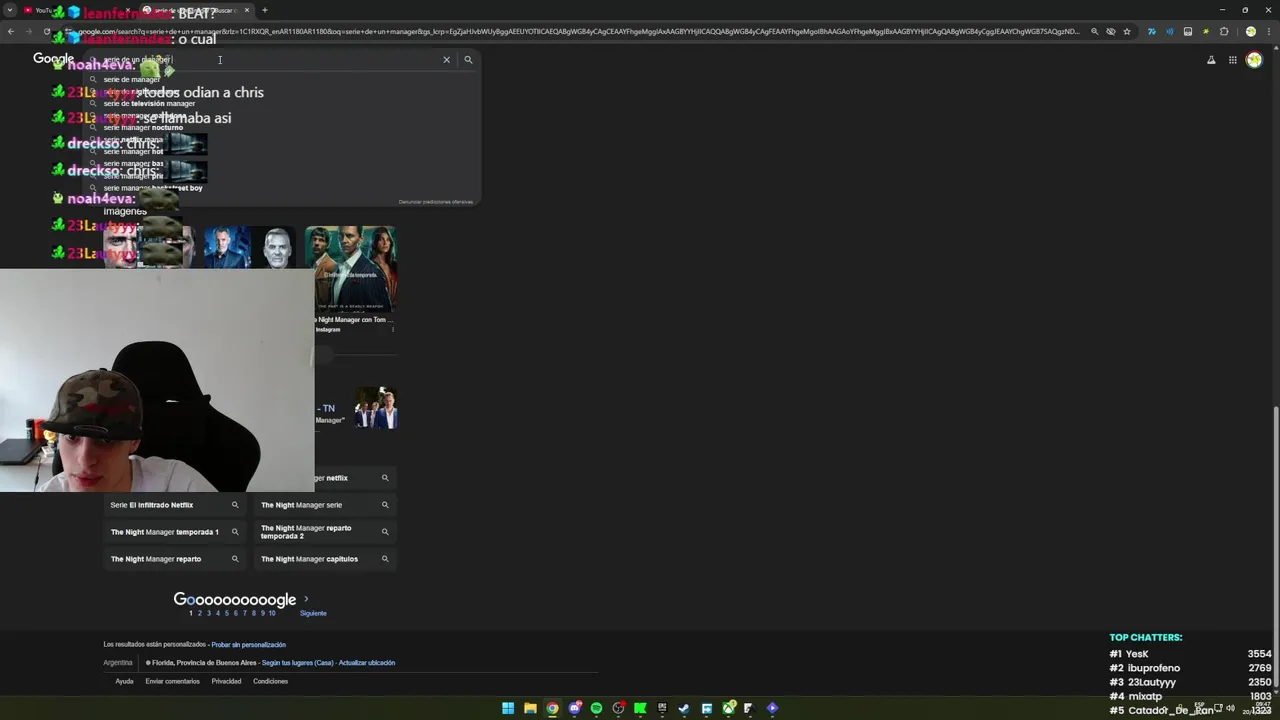Open the star-shaped yellow extension icon
This screenshot has width=1280, height=720.
[1205, 32]
